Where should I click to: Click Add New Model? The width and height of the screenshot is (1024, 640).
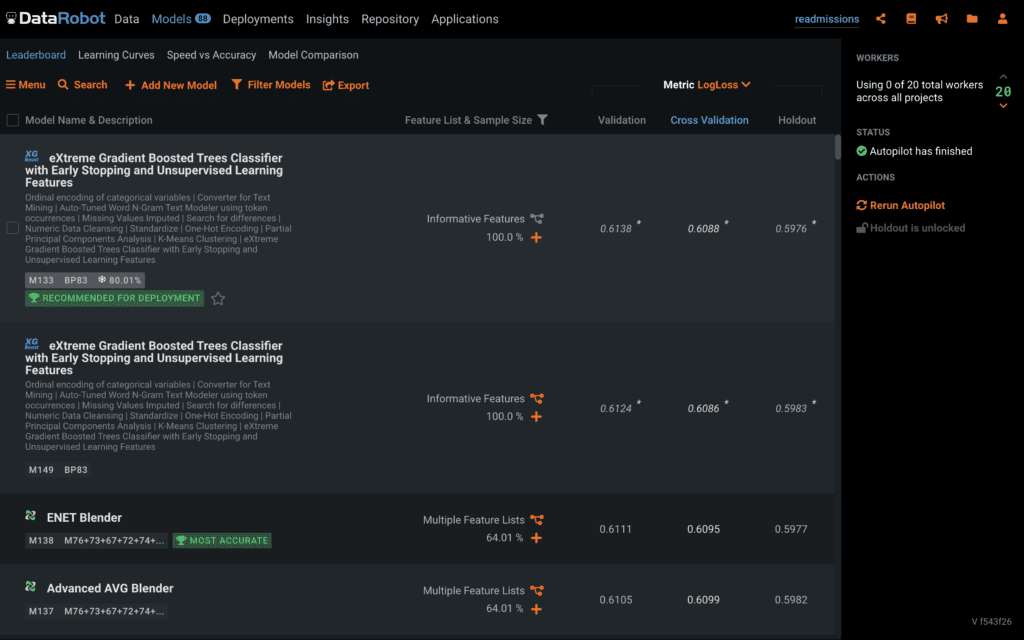point(170,85)
